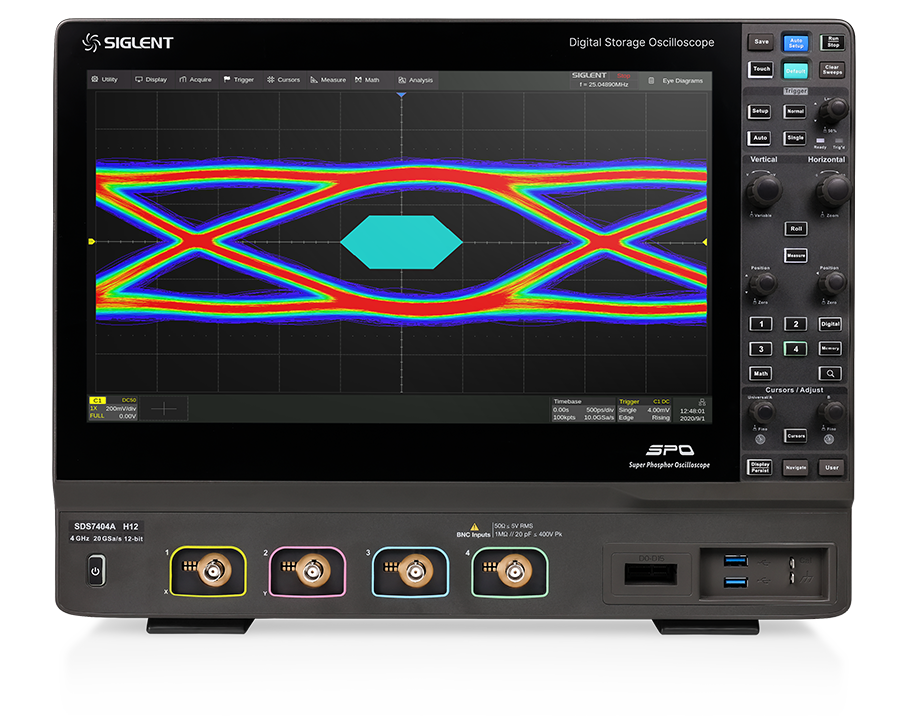Open the Trigger menu in top bar
The image size is (900, 716).
tap(238, 80)
